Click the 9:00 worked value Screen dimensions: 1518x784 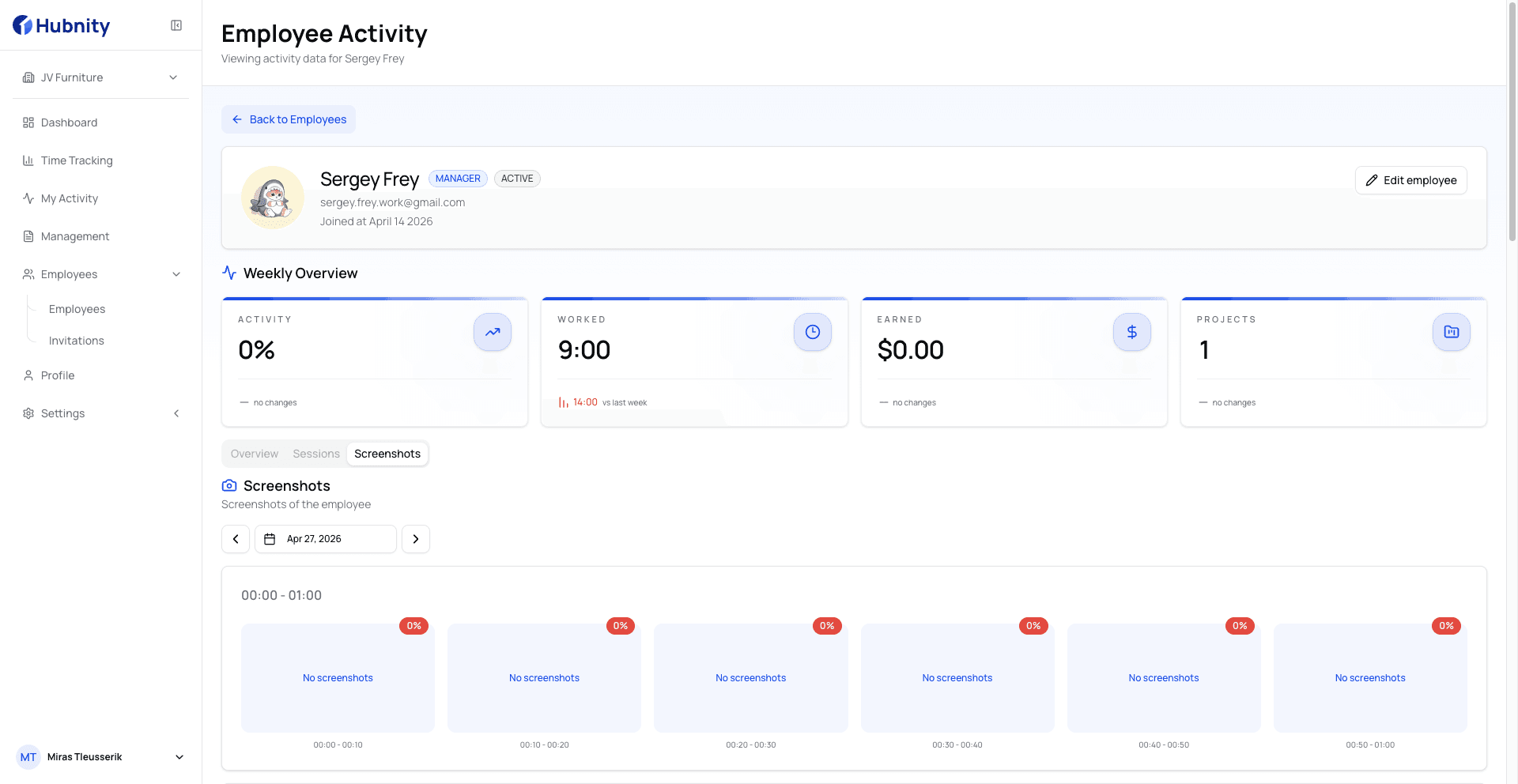(x=584, y=350)
